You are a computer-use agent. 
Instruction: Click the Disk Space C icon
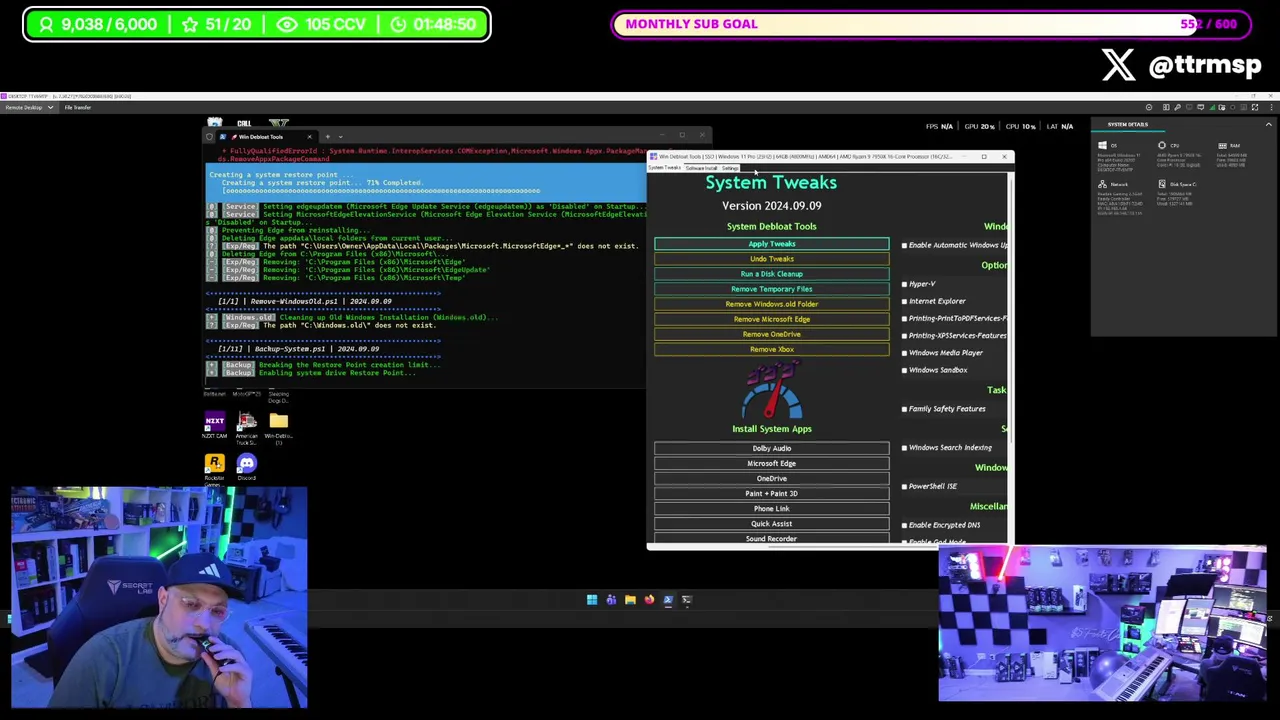[x=1162, y=184]
